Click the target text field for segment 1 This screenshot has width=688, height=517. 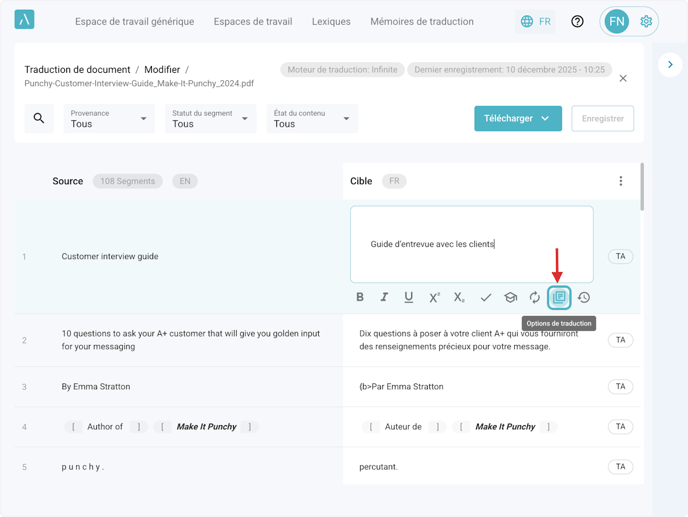coord(471,244)
